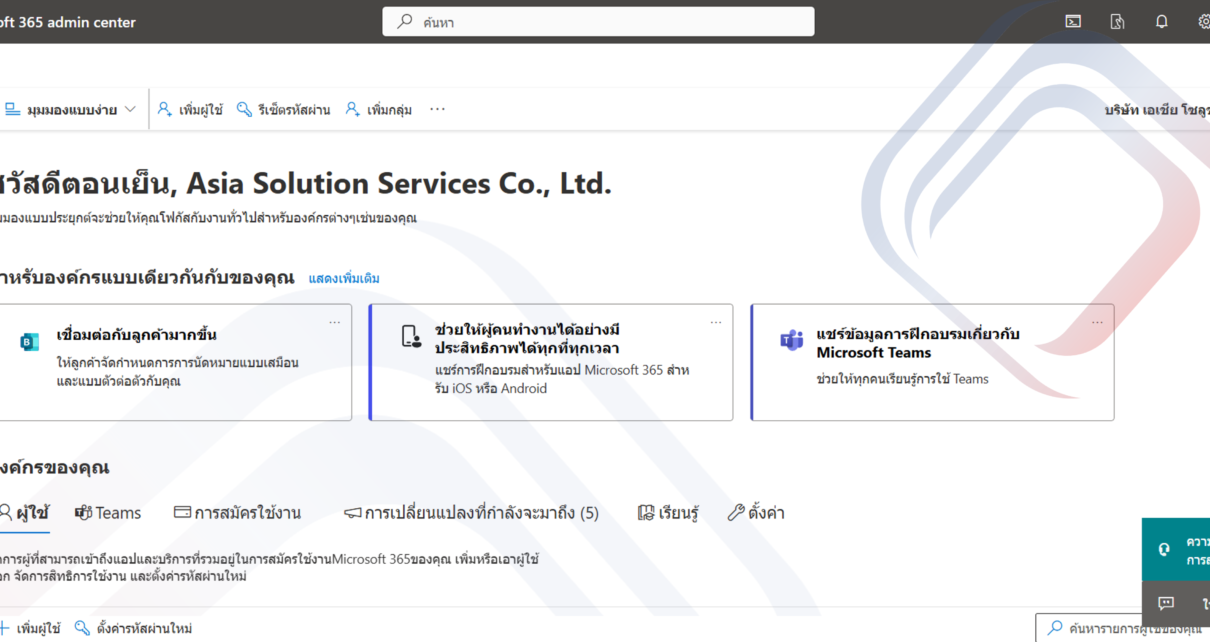Click the Bookings icon on first card

pos(28,342)
